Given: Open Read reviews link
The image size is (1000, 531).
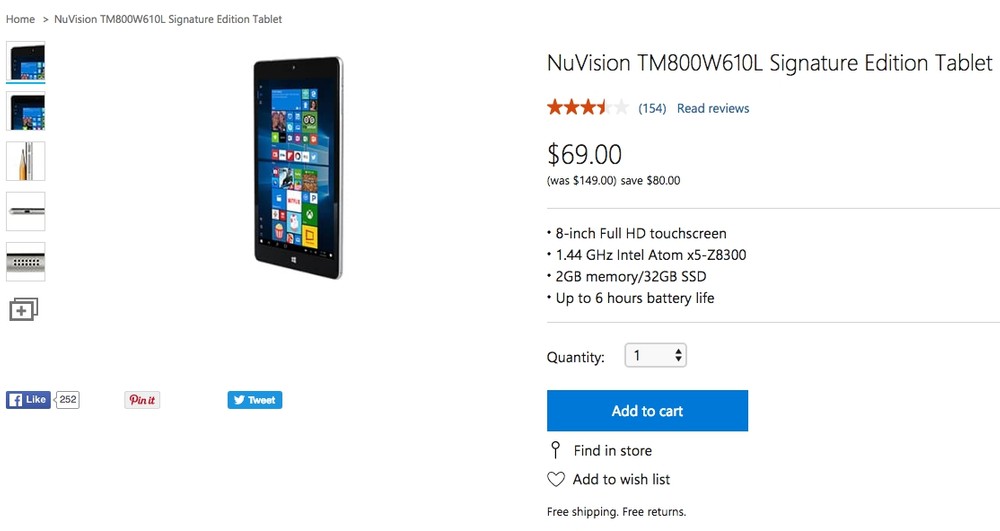Looking at the screenshot, I should [x=713, y=108].
